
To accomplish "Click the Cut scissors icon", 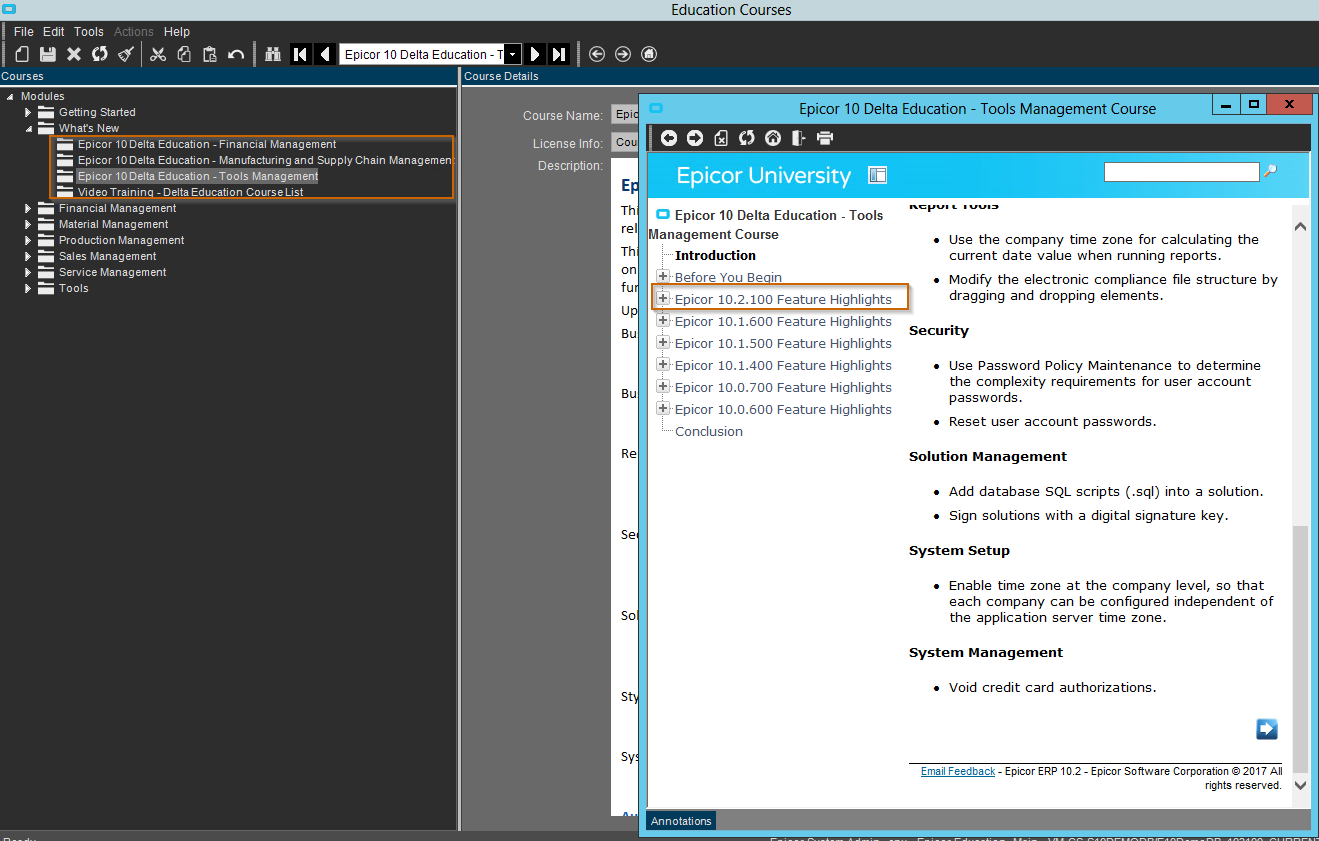I will 158,54.
